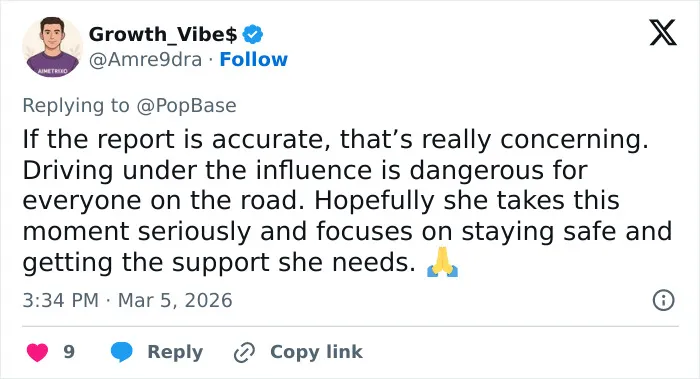Screen dimensions: 700x379
Task: Click the Mar 5, 2026 date
Action: point(175,300)
